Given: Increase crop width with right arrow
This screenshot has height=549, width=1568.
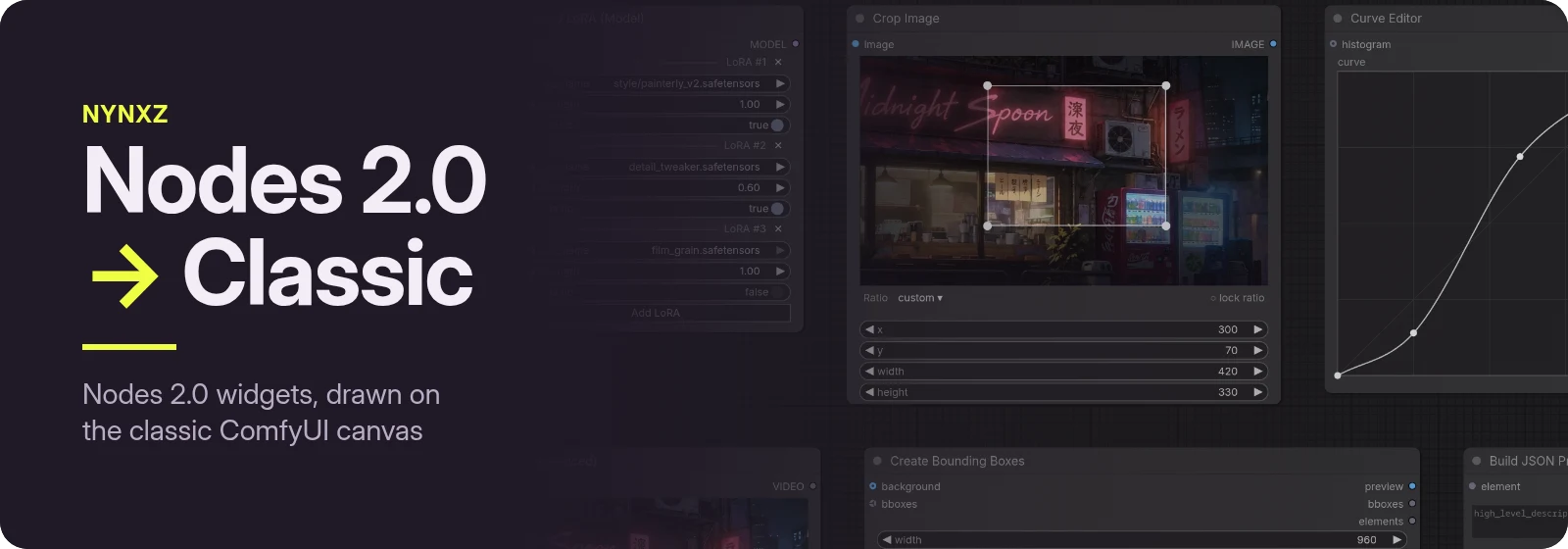Looking at the screenshot, I should (1258, 372).
